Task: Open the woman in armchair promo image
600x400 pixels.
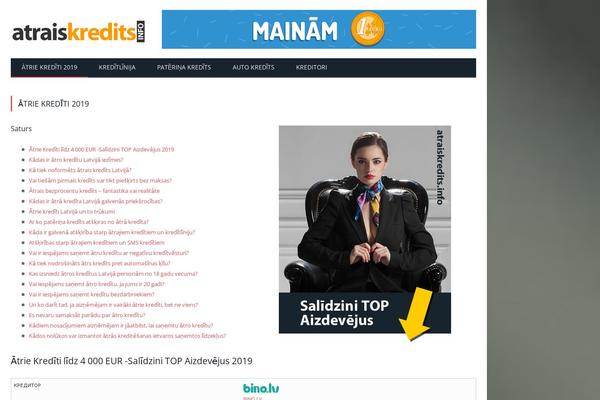Action: [x=365, y=230]
